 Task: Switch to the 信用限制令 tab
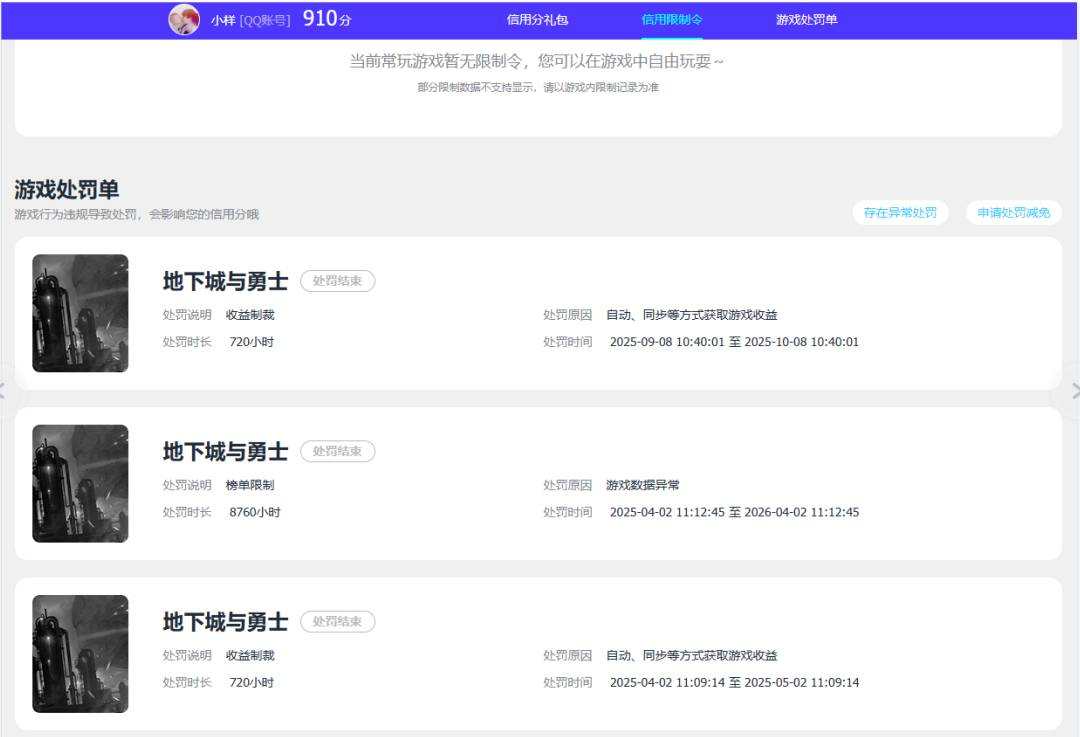[x=672, y=20]
